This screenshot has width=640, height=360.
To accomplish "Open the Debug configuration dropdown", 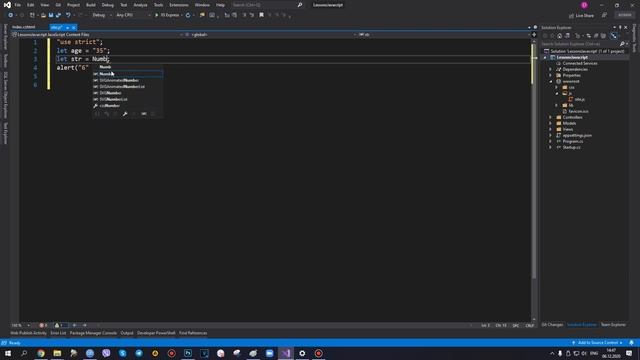I will coord(101,15).
